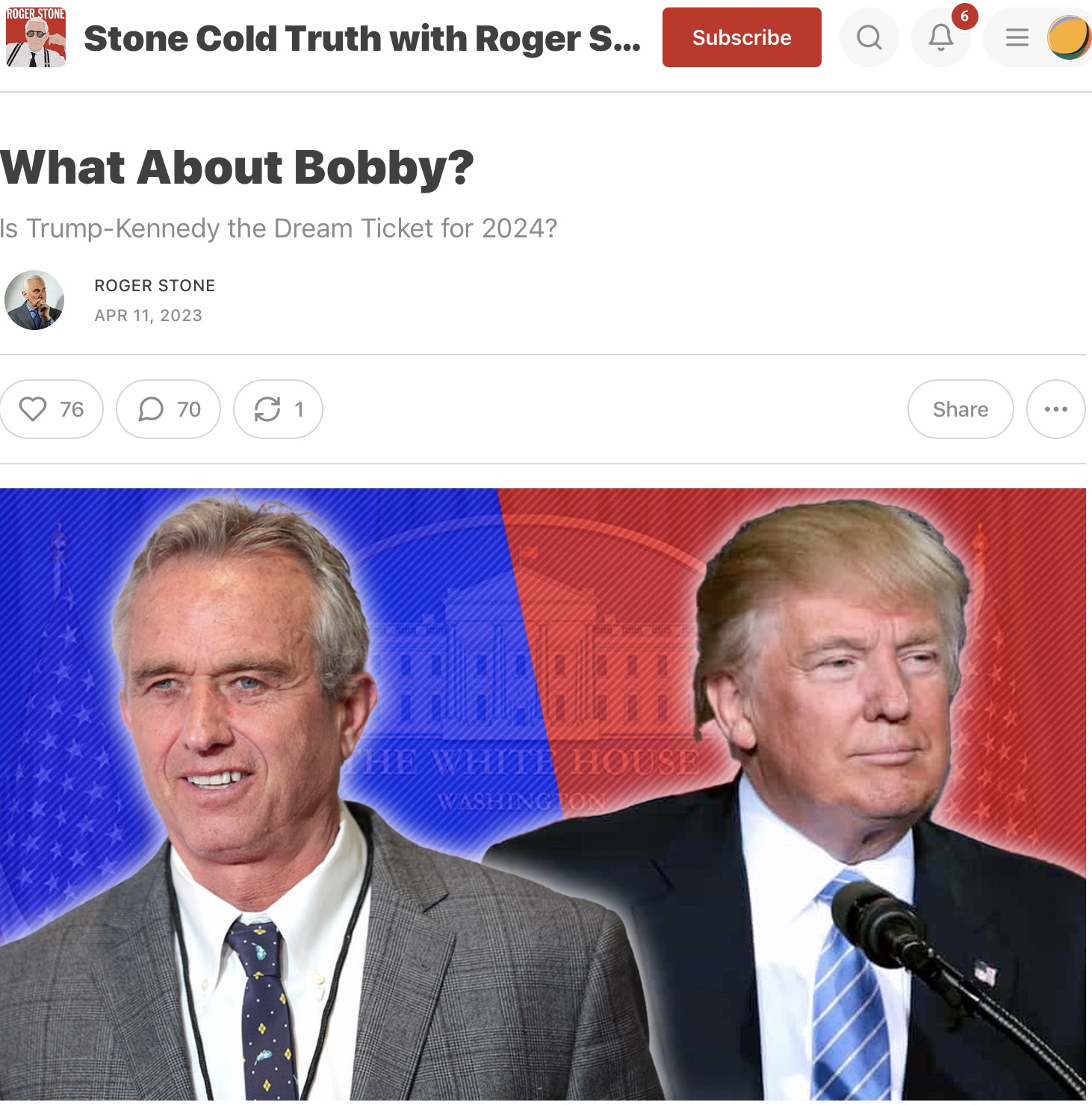The height and width of the screenshot is (1105, 1092).
Task: Click the like count 76
Action: [x=72, y=409]
